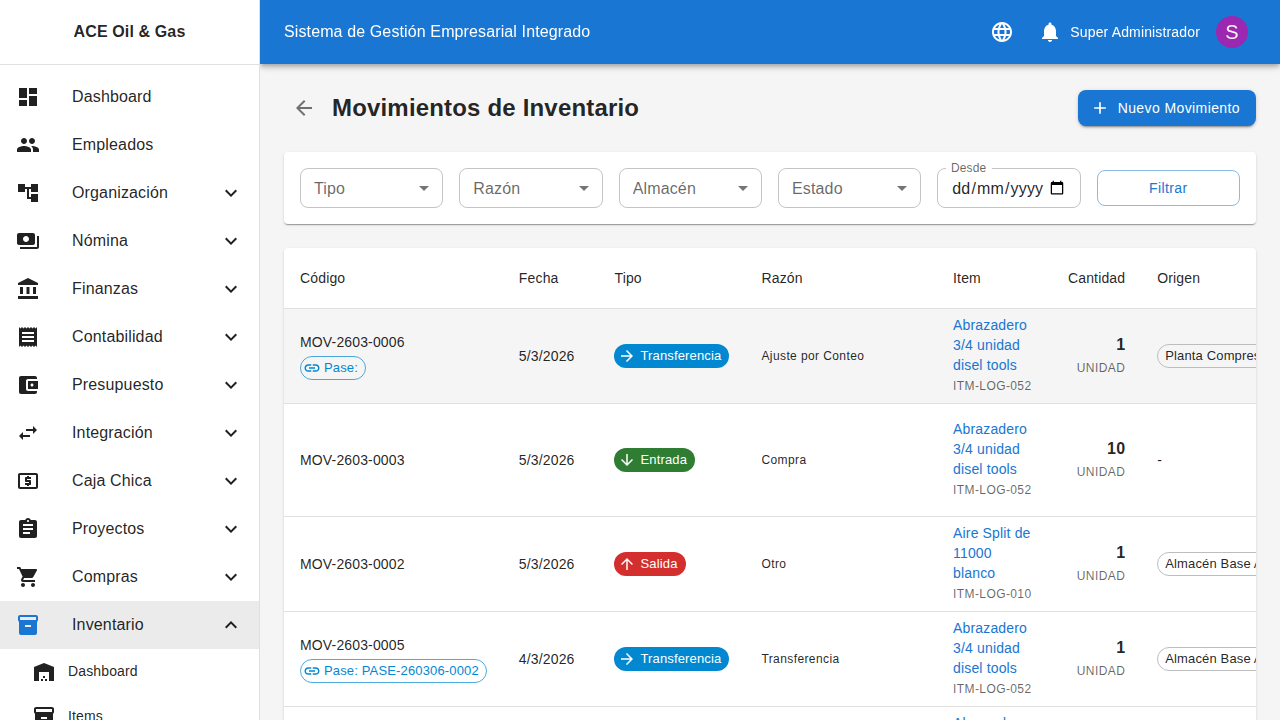Open the notifications bell icon
The height and width of the screenshot is (720, 1280).
click(x=1049, y=31)
